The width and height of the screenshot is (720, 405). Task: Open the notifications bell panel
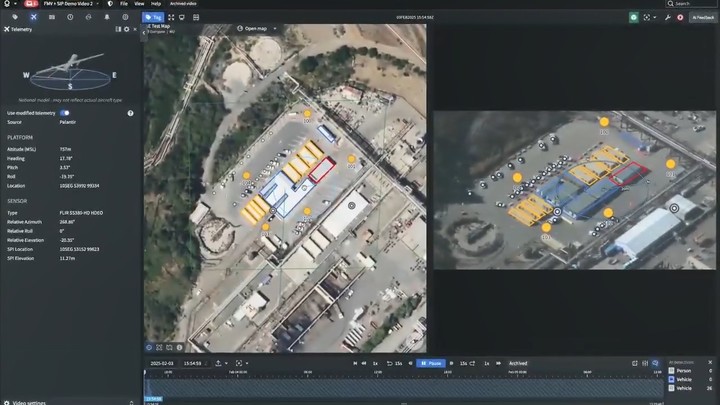click(x=106, y=17)
